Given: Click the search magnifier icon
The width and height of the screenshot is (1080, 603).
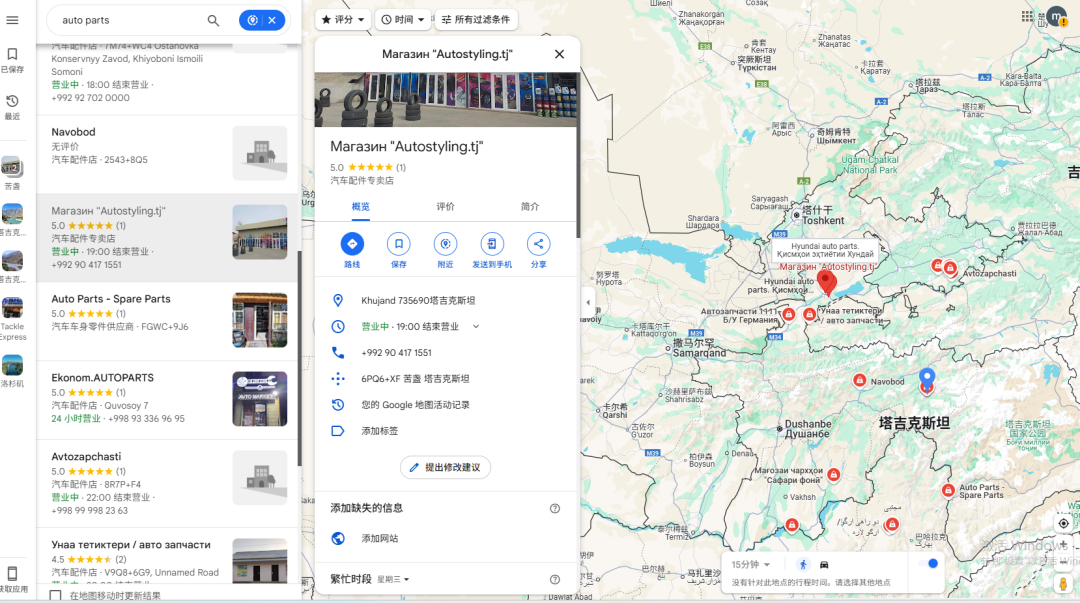Looking at the screenshot, I should point(214,21).
